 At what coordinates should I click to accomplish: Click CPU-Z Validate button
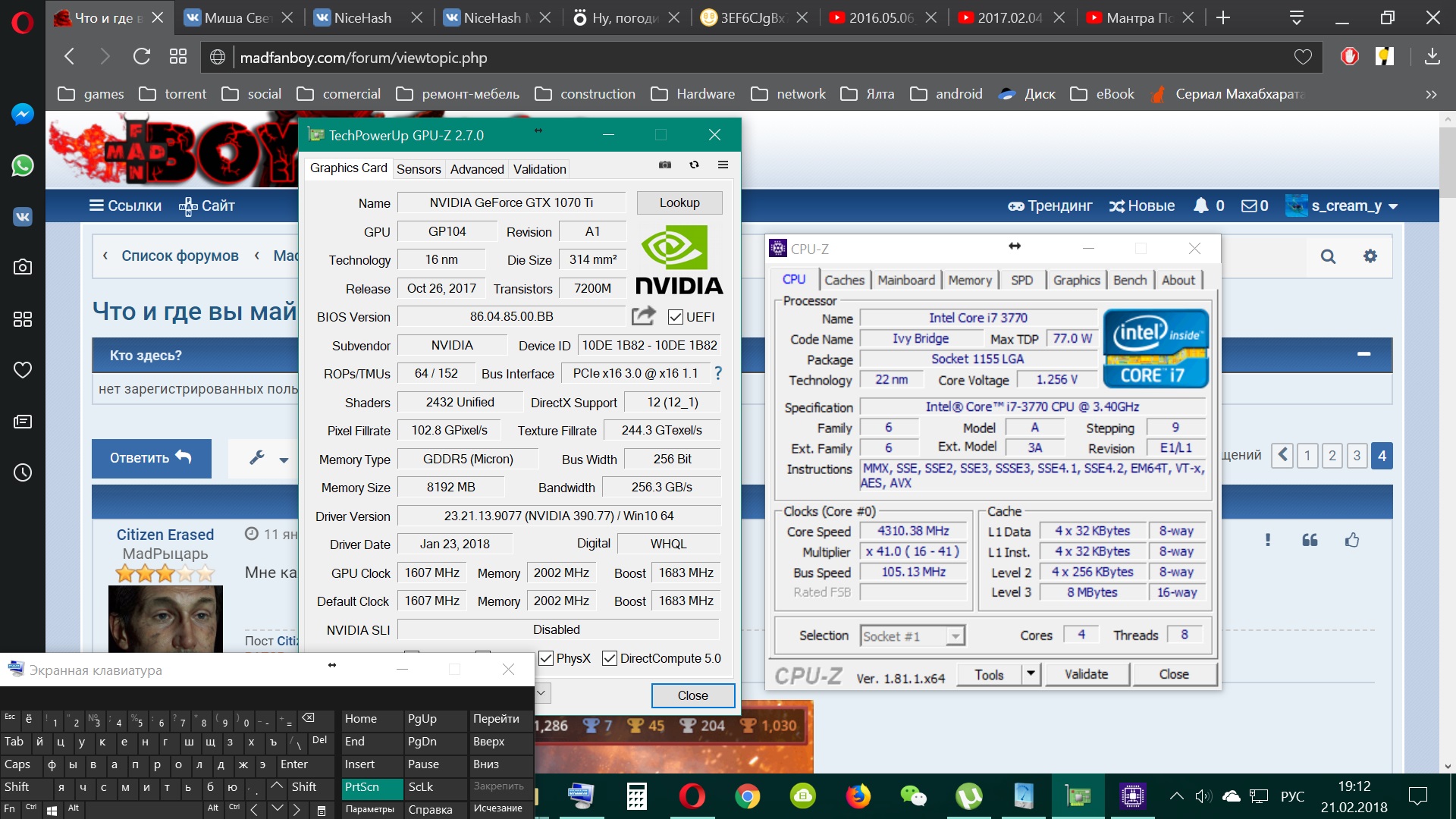pyautogui.click(x=1086, y=674)
